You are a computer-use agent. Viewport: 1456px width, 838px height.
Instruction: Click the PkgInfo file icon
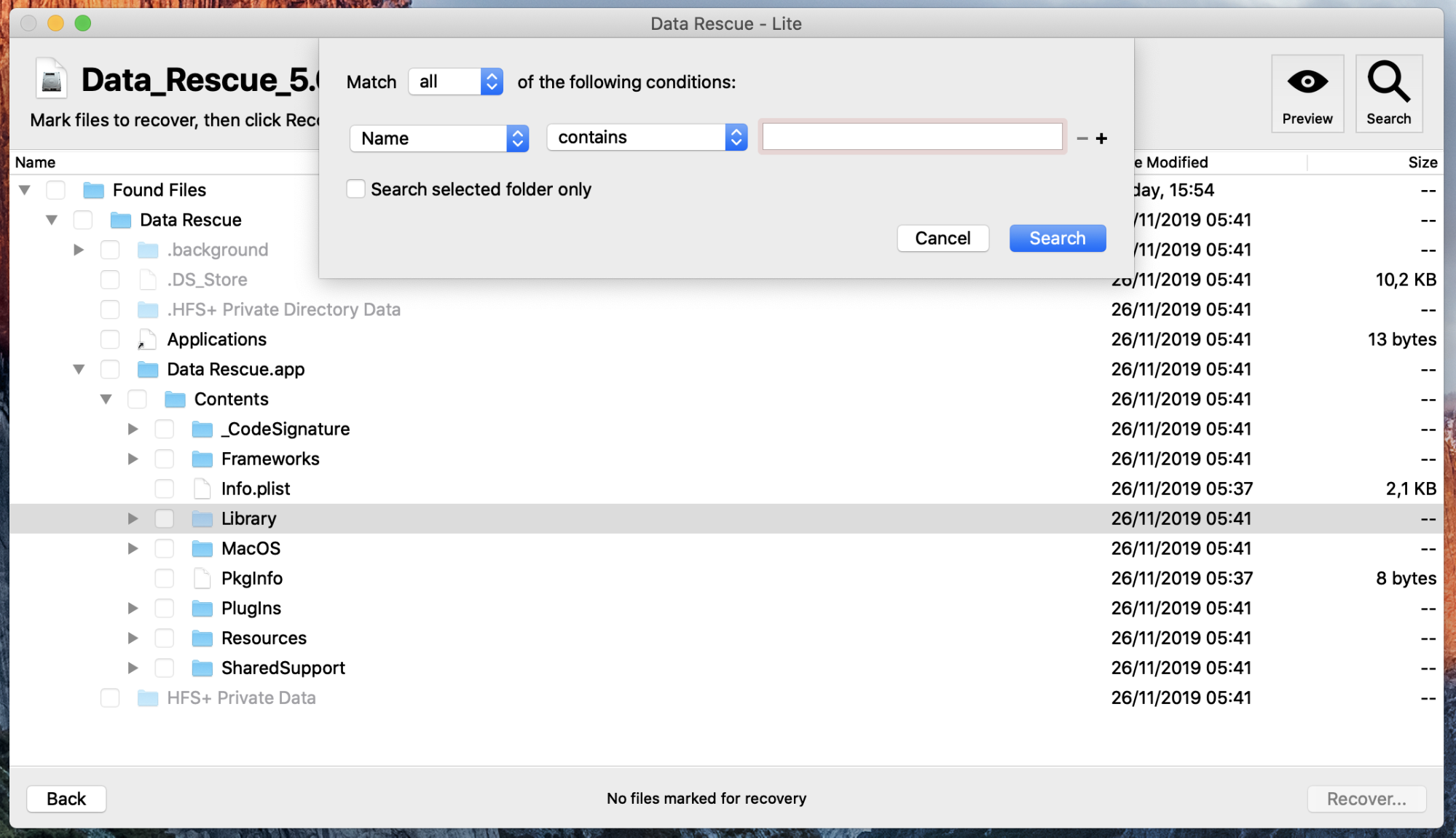(202, 578)
